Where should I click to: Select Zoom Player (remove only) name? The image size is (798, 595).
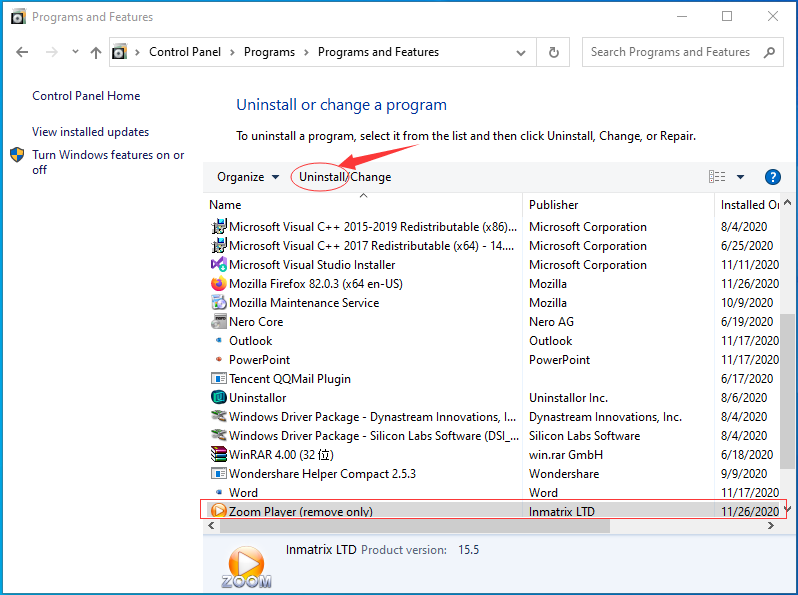point(301,511)
